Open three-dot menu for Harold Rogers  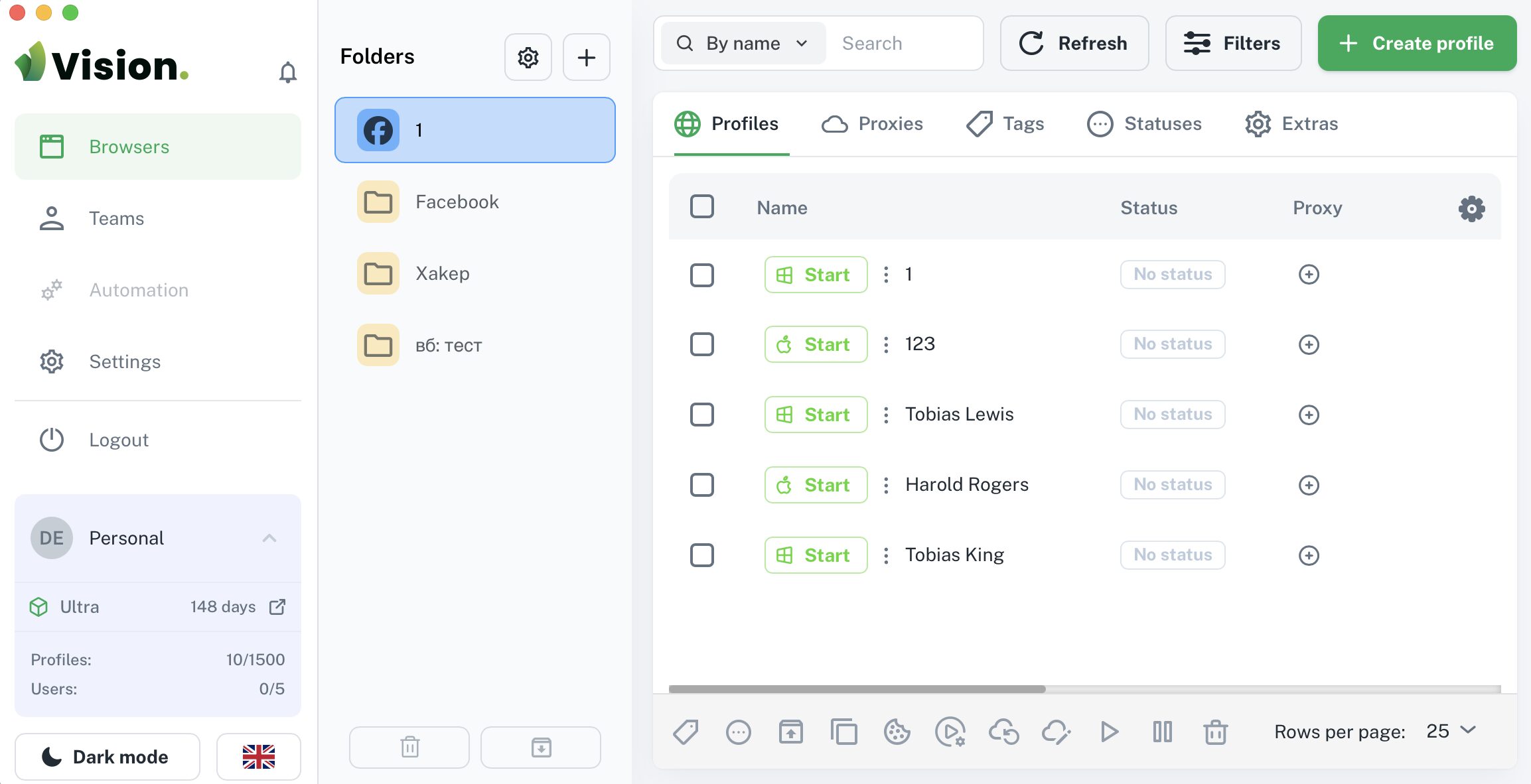[886, 486]
